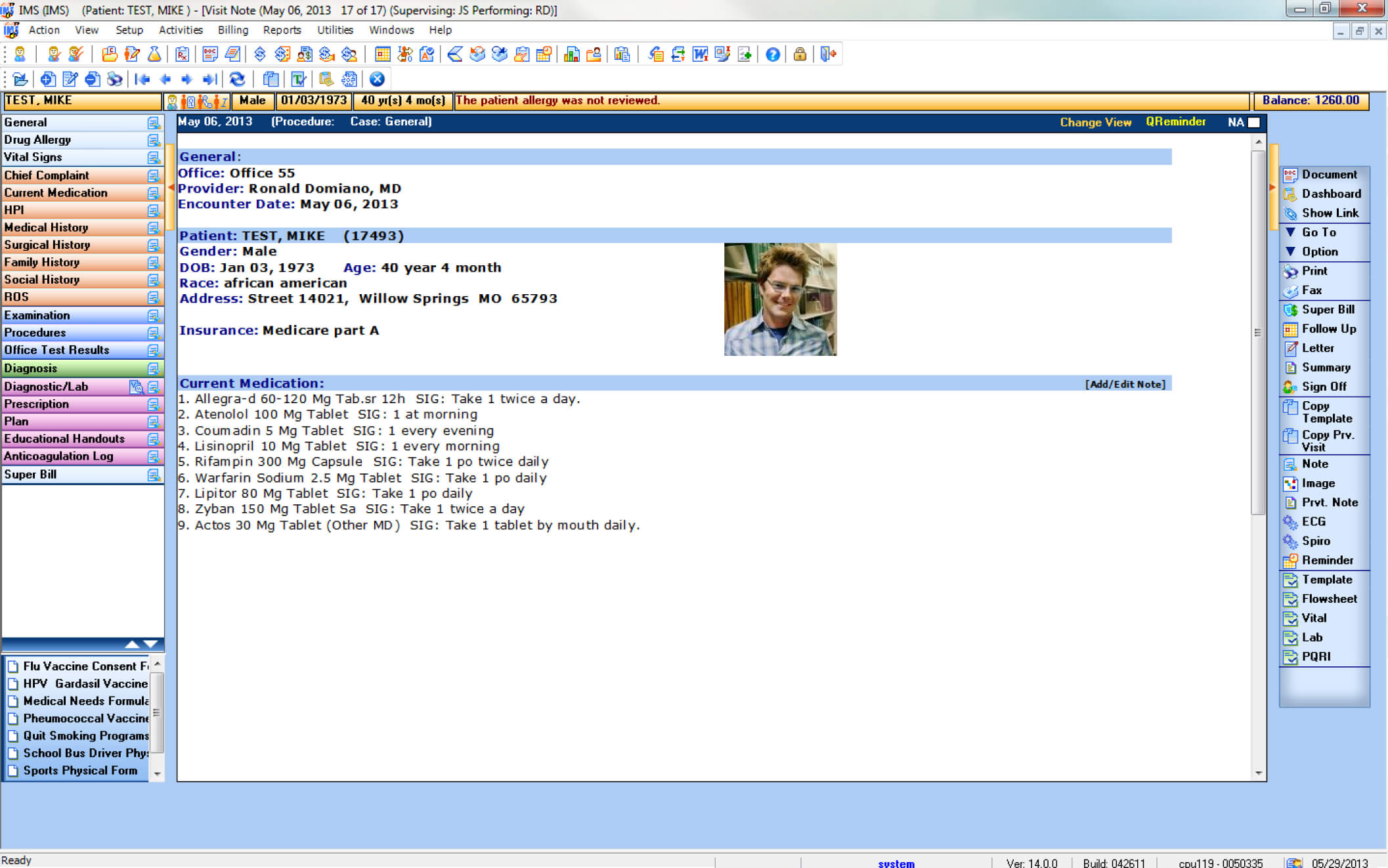Click the Sign Off icon in right panel

(1290, 387)
